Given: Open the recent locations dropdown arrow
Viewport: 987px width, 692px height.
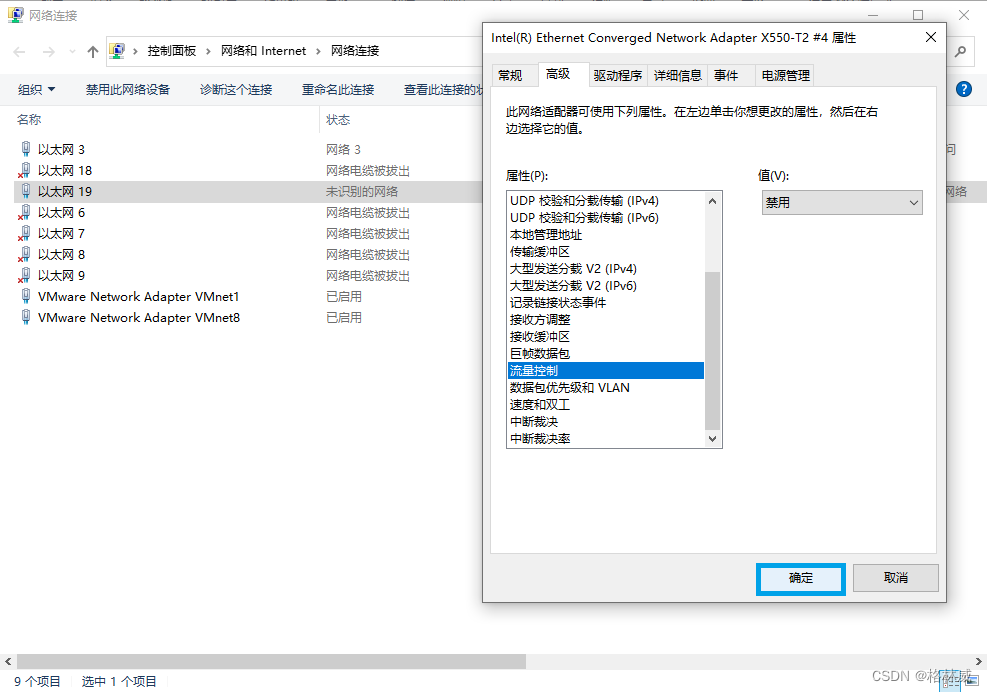Looking at the screenshot, I should pyautogui.click(x=72, y=52).
